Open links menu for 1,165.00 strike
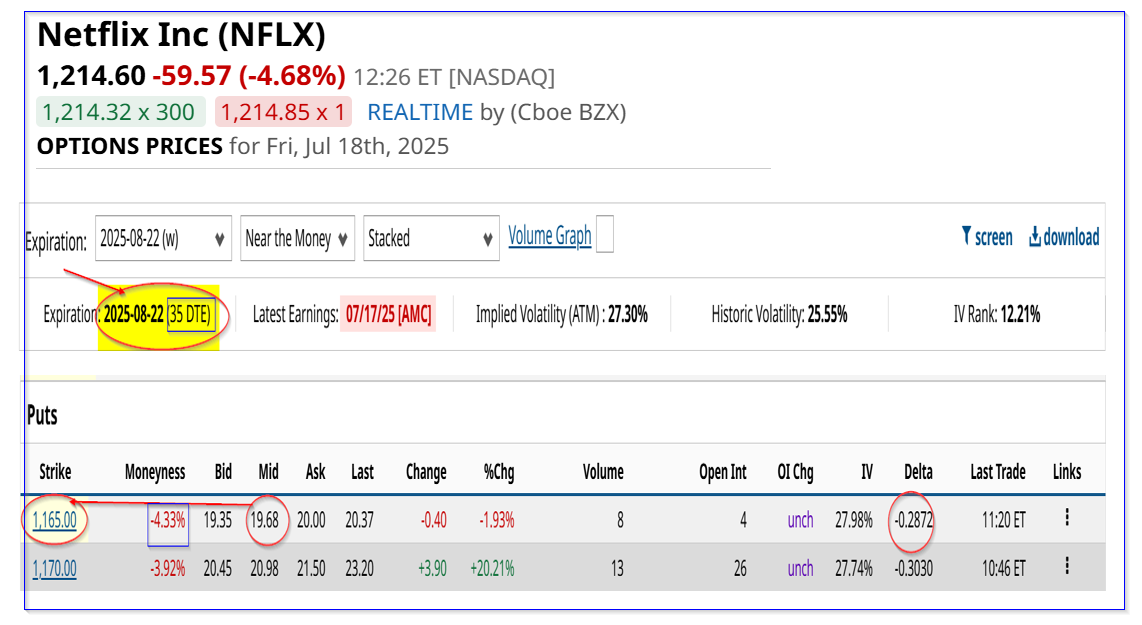 pos(1067,518)
